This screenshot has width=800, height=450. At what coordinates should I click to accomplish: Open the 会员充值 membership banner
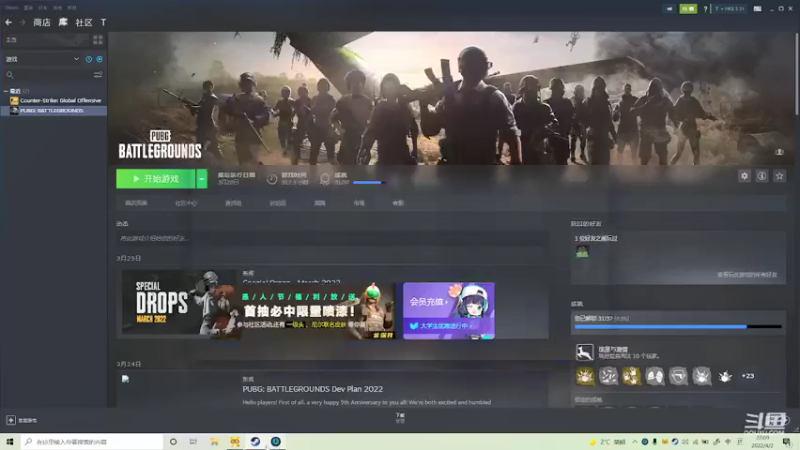pyautogui.click(x=448, y=311)
